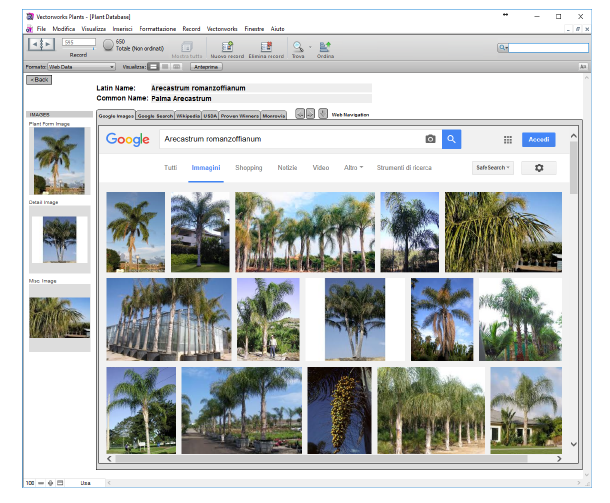The width and height of the screenshot is (610, 503).
Task: Click the Detail Image thumbnail
Action: [60, 239]
